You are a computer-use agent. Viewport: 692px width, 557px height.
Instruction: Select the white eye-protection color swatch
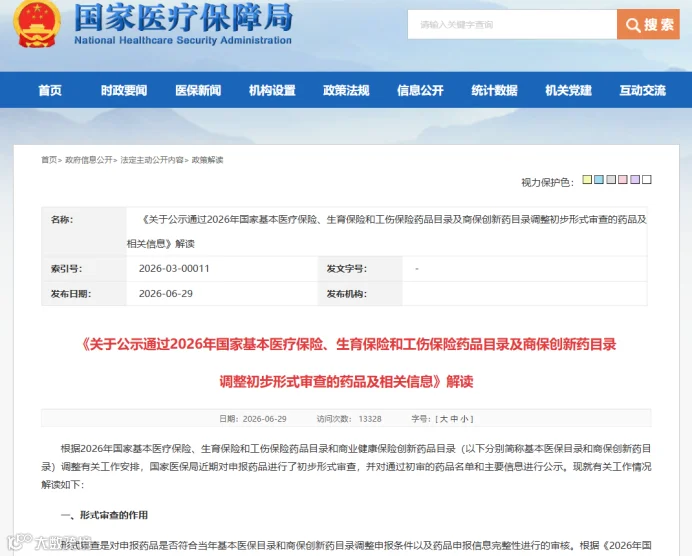(647, 180)
